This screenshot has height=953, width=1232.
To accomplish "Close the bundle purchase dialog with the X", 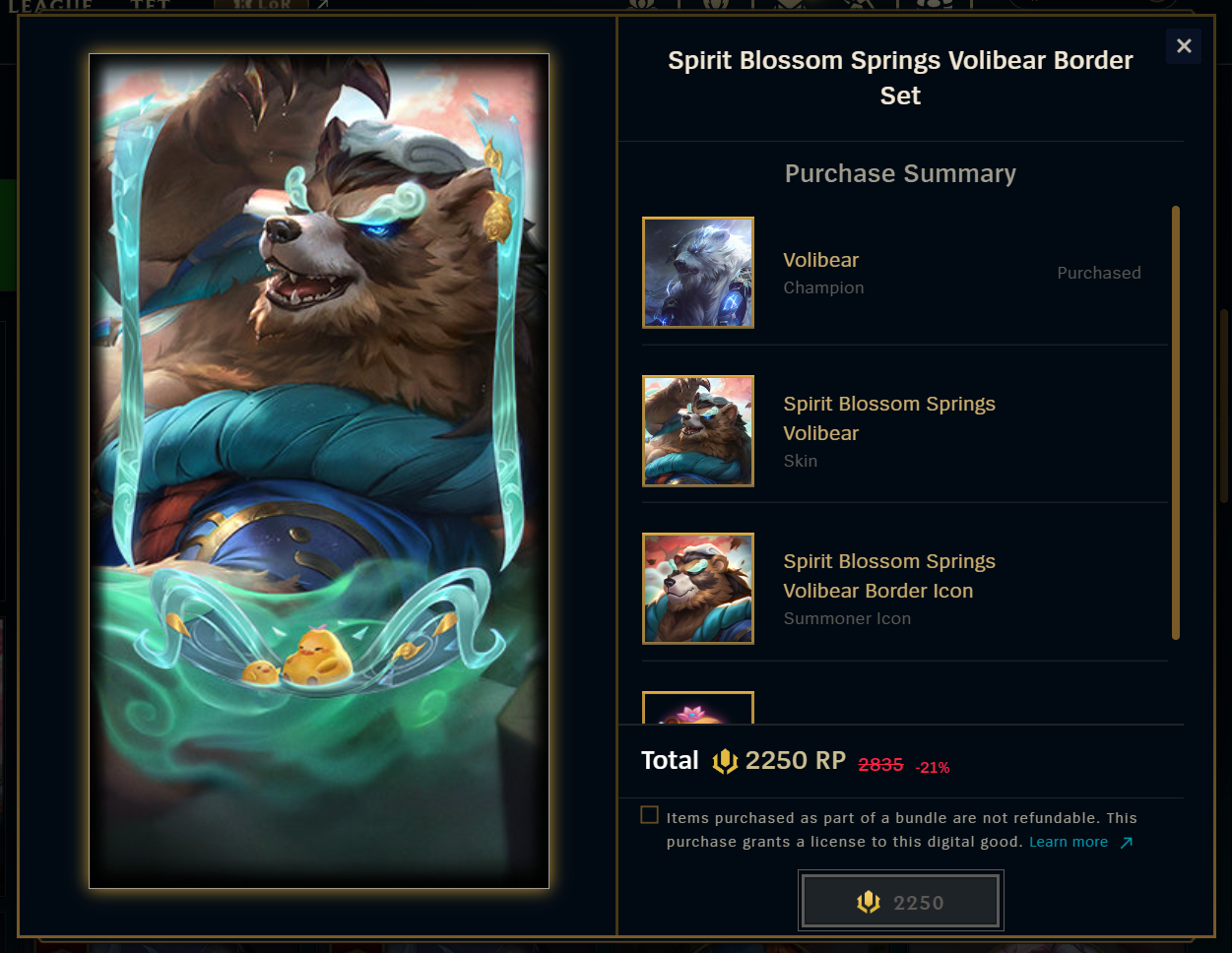I will (1184, 45).
